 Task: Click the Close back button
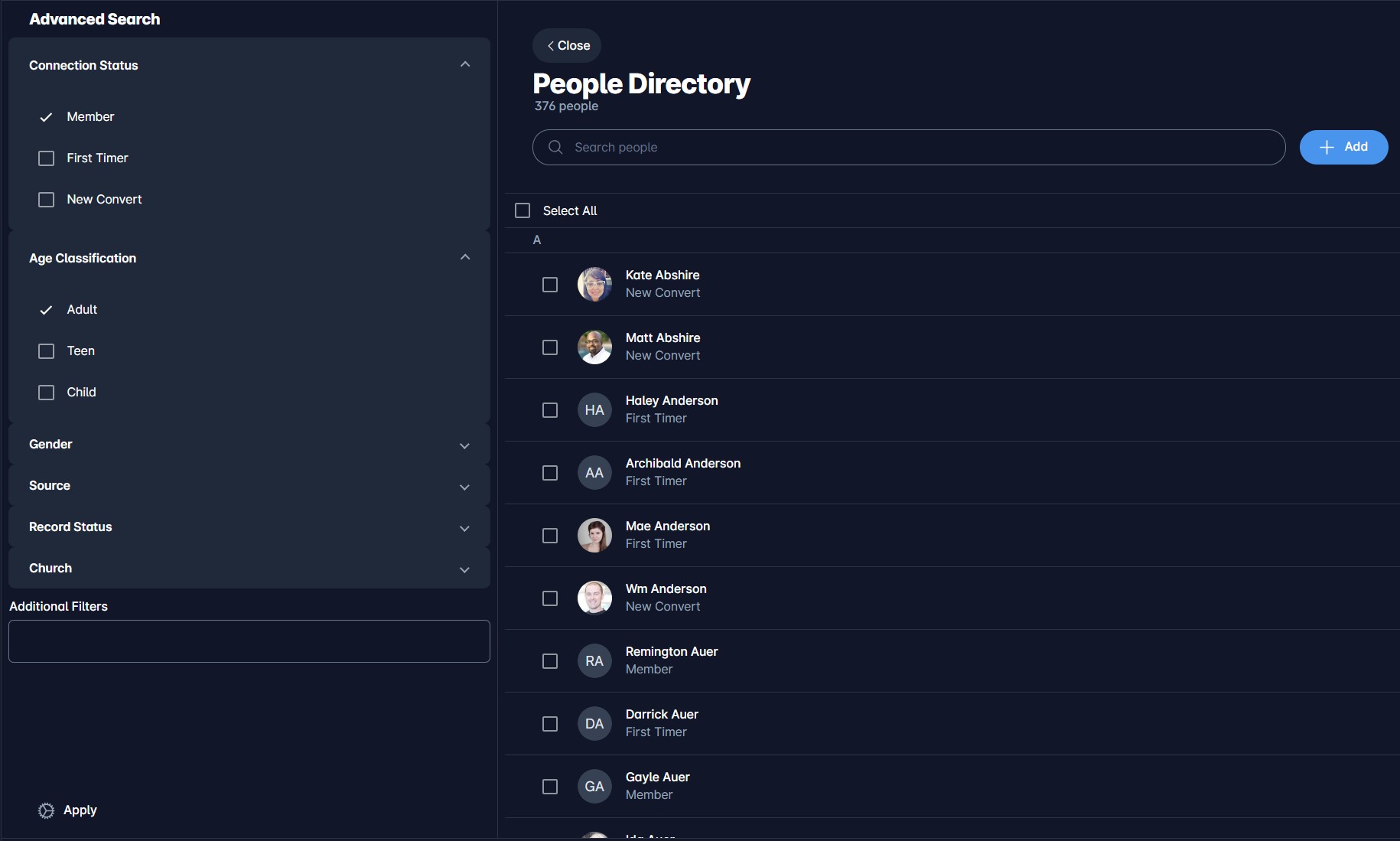(x=567, y=46)
